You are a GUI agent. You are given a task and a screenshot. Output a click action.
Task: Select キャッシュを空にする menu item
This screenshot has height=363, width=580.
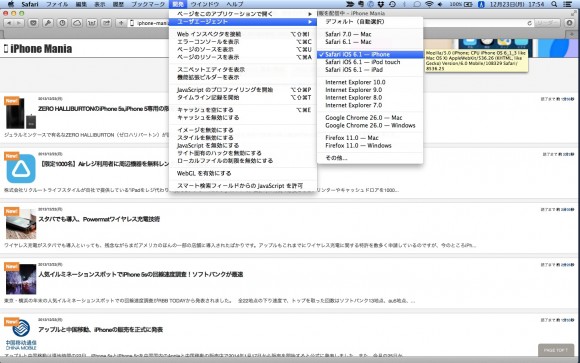click(243, 110)
